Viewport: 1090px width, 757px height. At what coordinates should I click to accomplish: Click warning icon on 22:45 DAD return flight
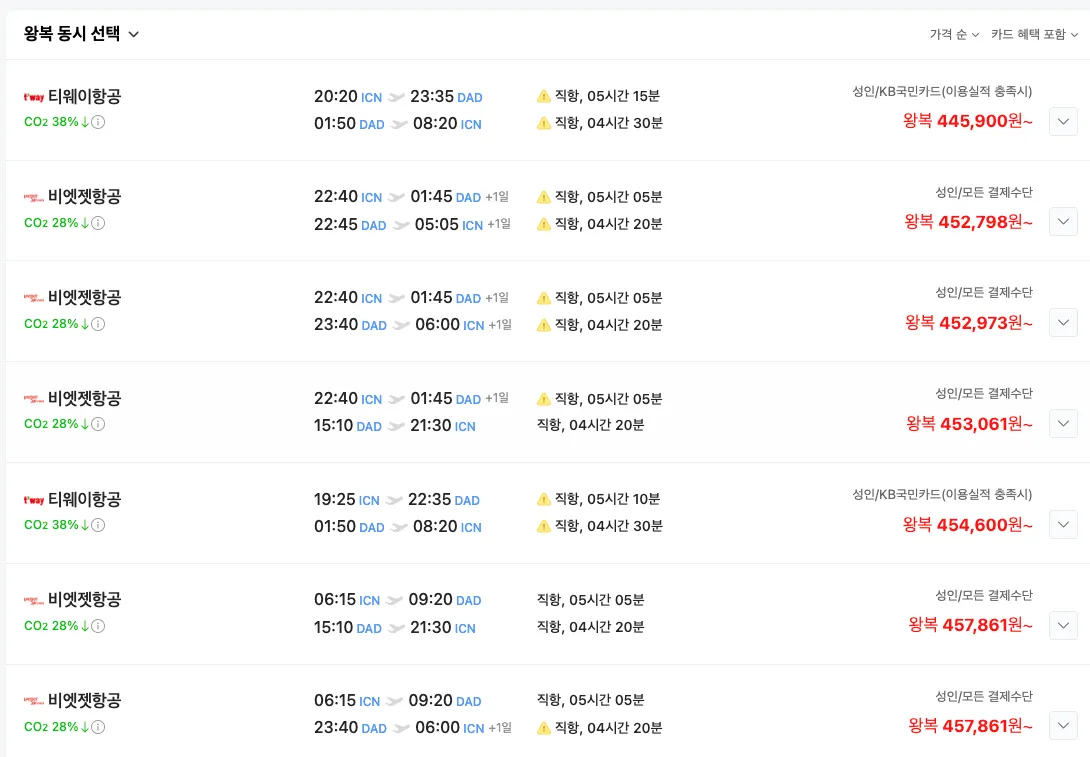(544, 224)
